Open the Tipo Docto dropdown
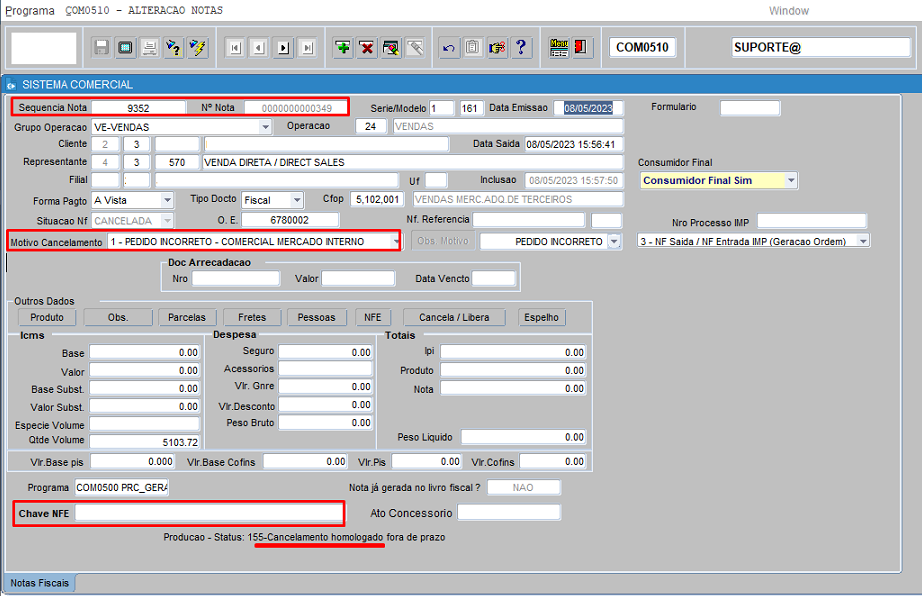 297,200
